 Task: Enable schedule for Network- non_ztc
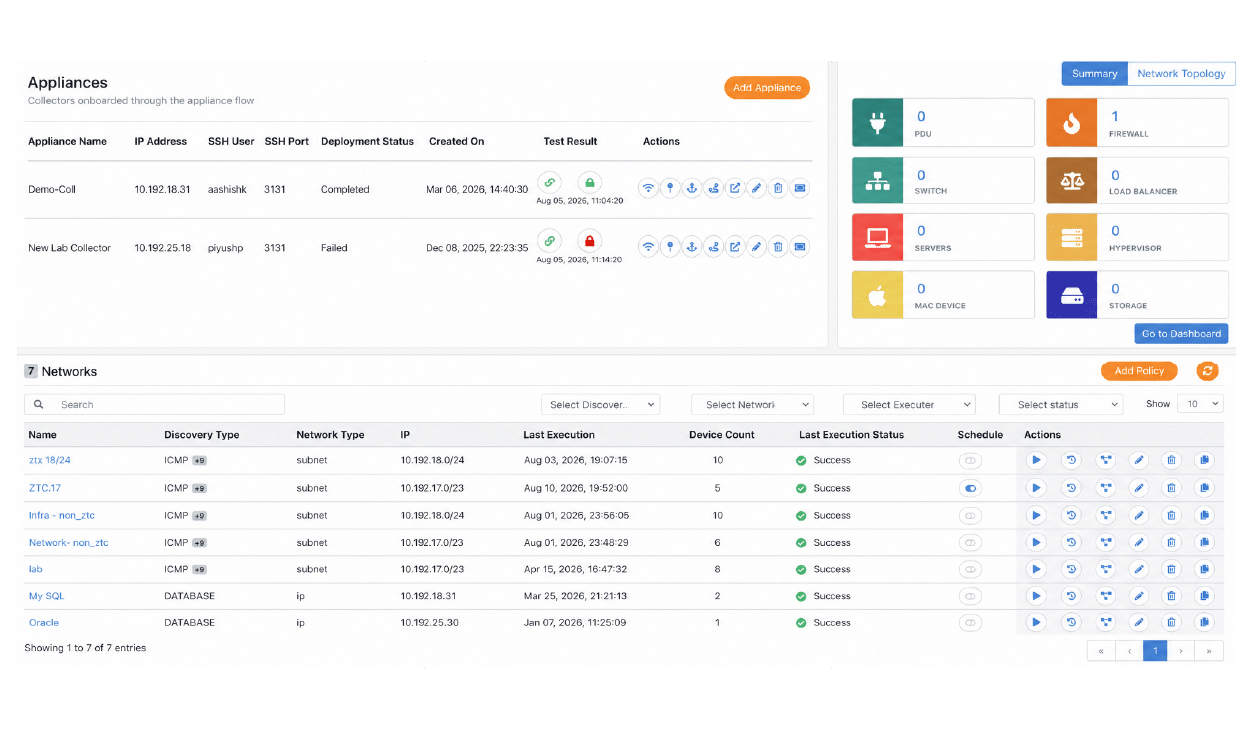point(970,542)
